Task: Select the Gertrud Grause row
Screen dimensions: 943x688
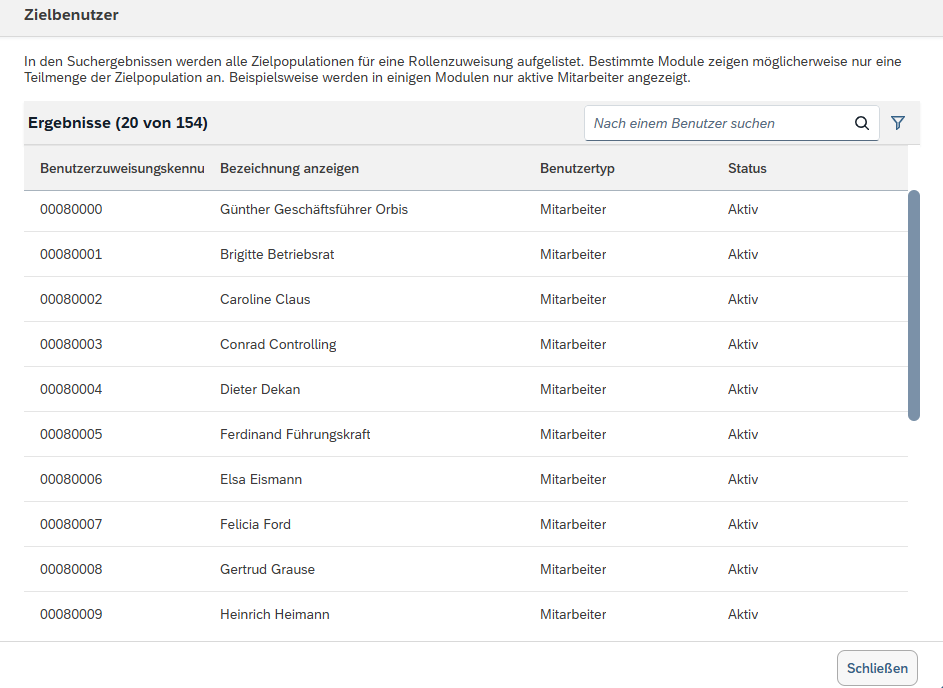Action: (267, 569)
